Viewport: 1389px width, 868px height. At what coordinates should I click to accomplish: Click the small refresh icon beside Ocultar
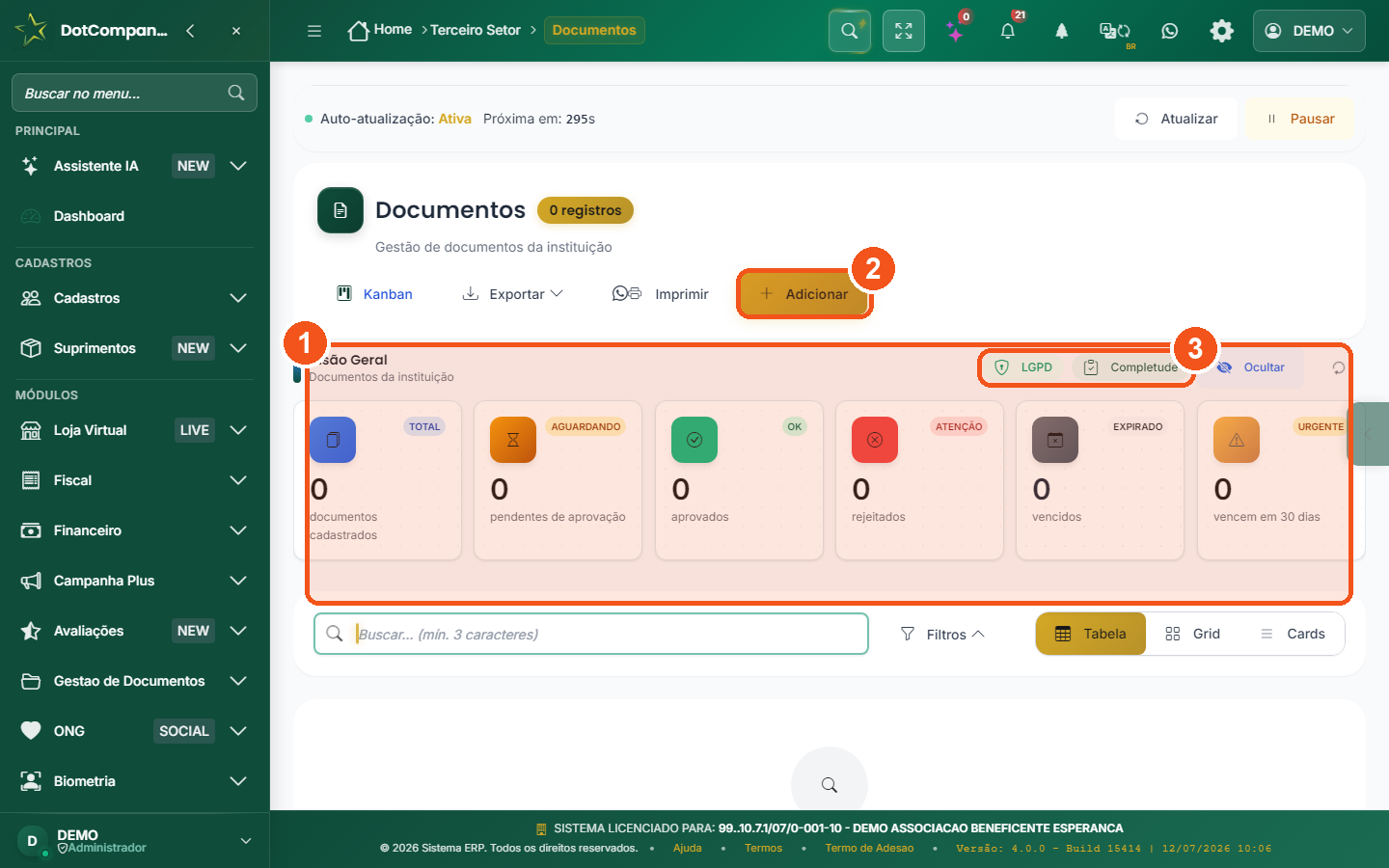(x=1338, y=367)
